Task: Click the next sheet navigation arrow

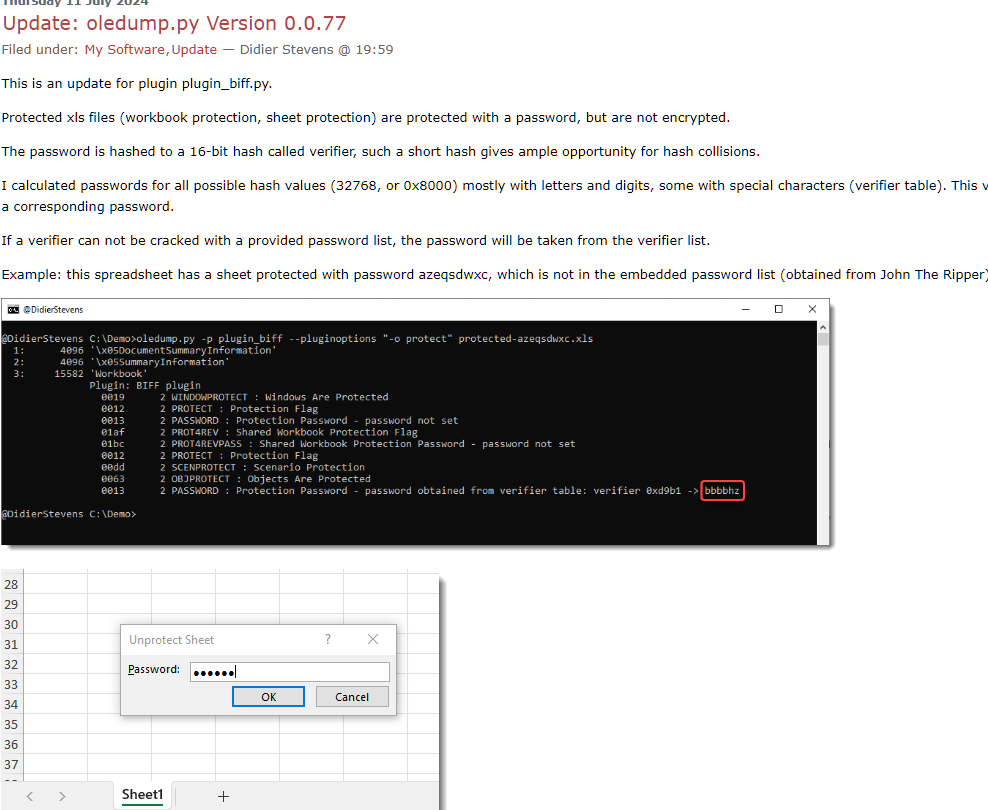Action: tap(62, 796)
